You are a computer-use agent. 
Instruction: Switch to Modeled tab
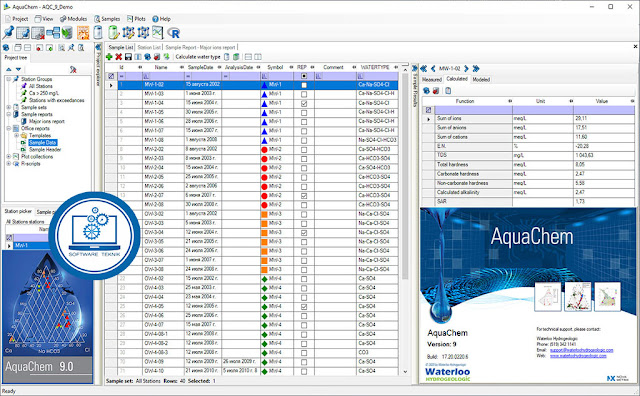pos(481,79)
